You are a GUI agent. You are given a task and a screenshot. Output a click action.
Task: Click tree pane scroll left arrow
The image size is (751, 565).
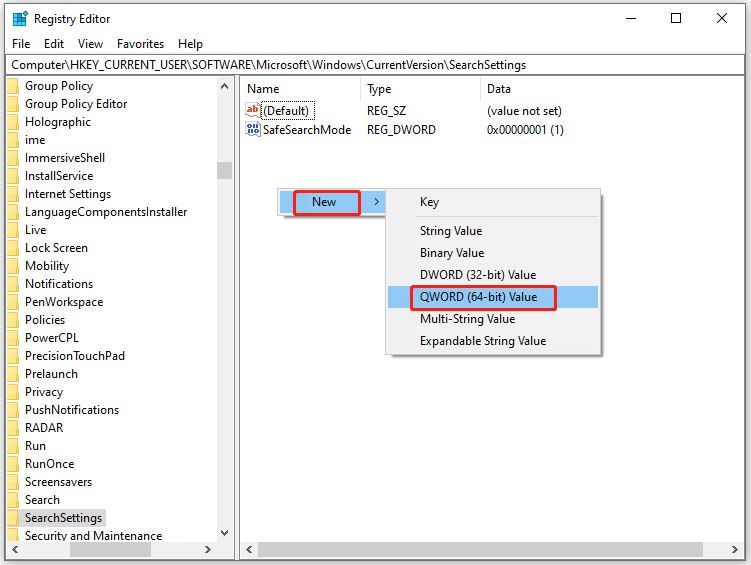[x=15, y=549]
